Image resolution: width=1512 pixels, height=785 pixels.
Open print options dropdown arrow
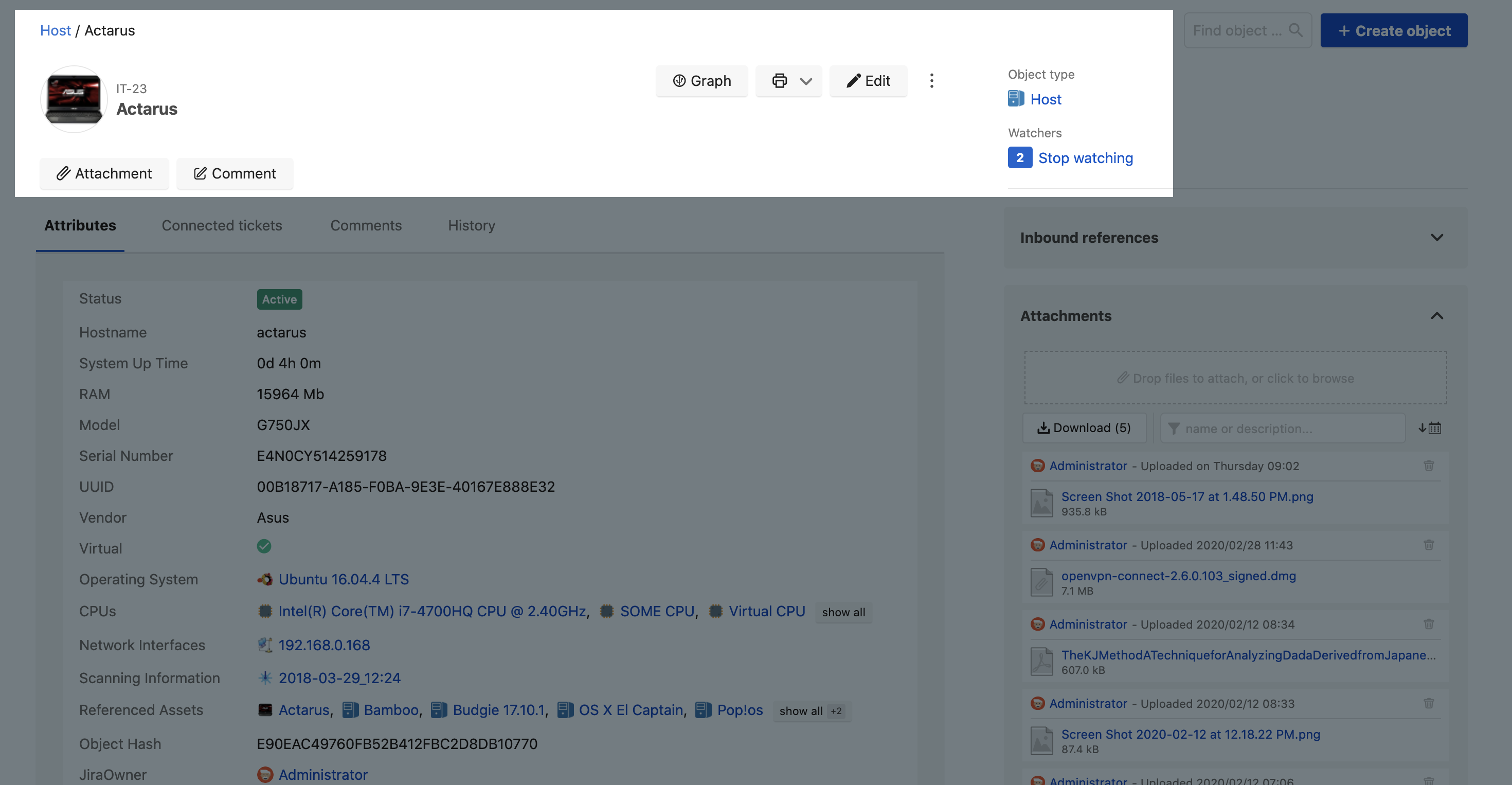click(x=806, y=80)
